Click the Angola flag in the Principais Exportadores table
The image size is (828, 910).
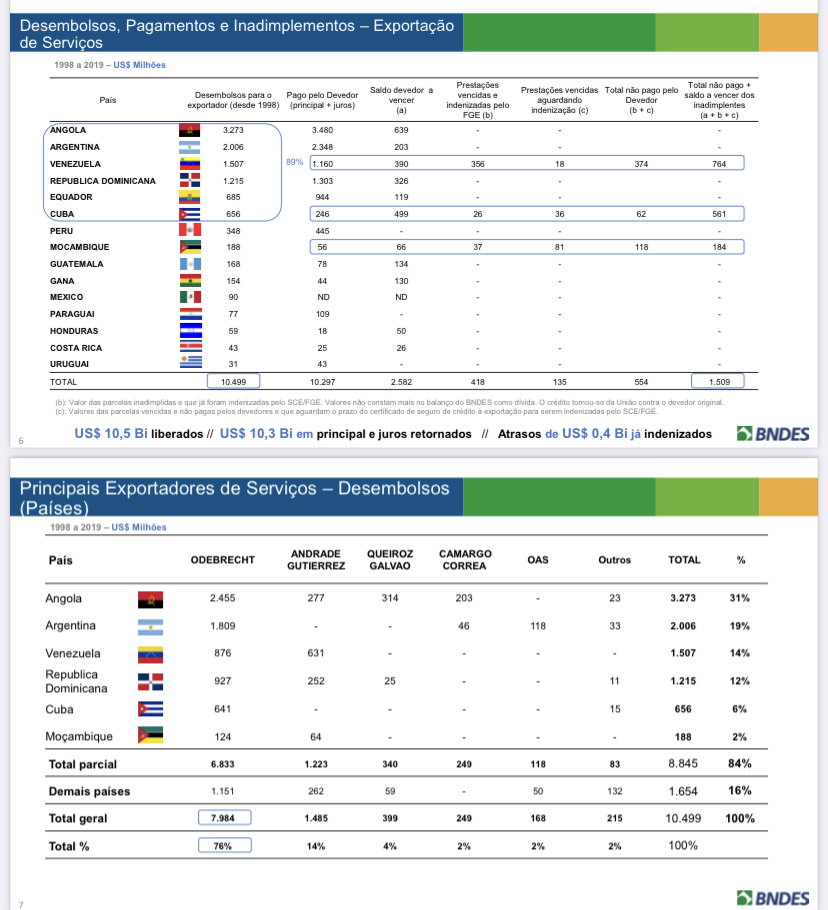pos(150,599)
